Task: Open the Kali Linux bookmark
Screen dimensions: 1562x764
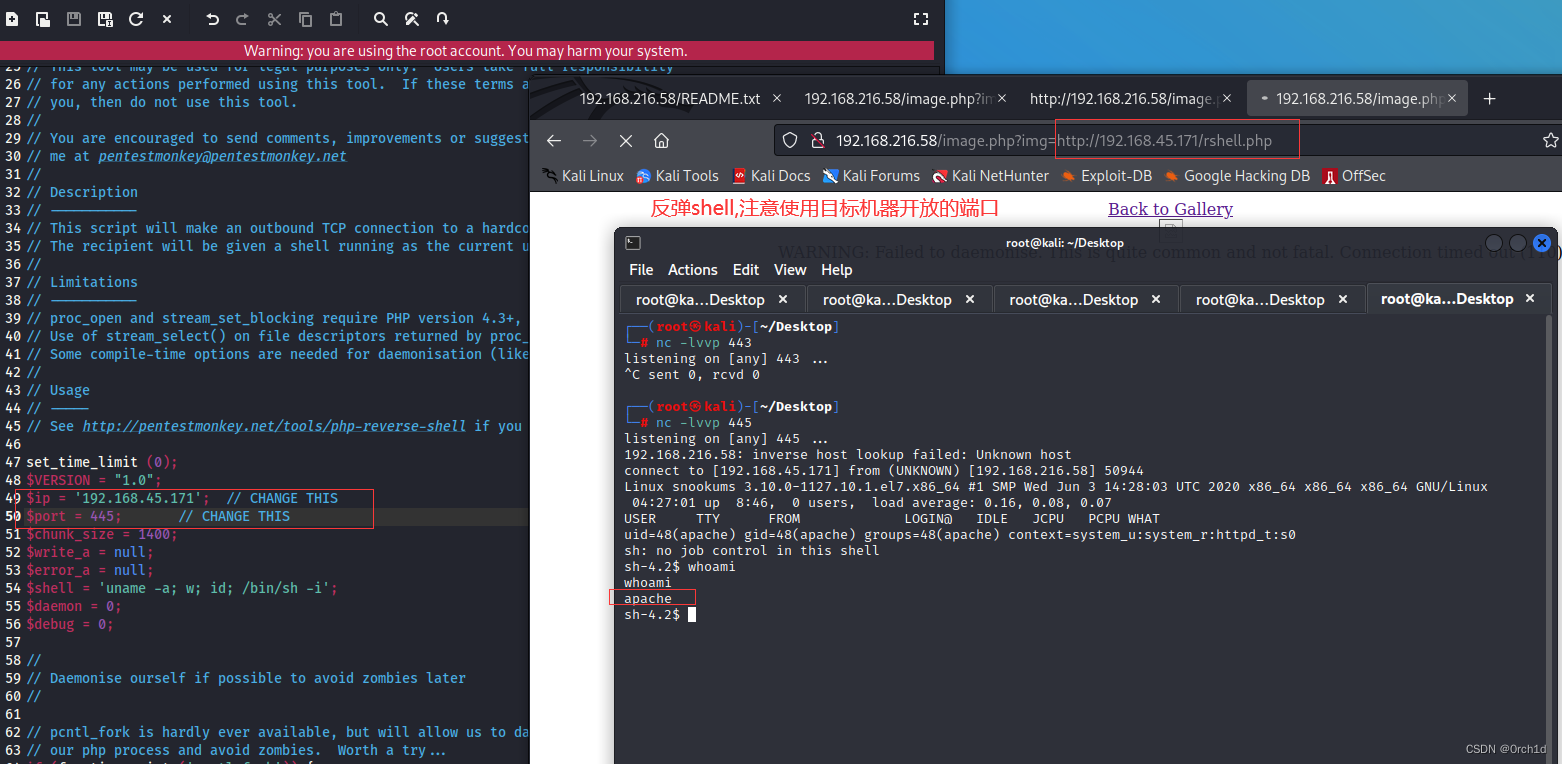Action: pos(583,176)
